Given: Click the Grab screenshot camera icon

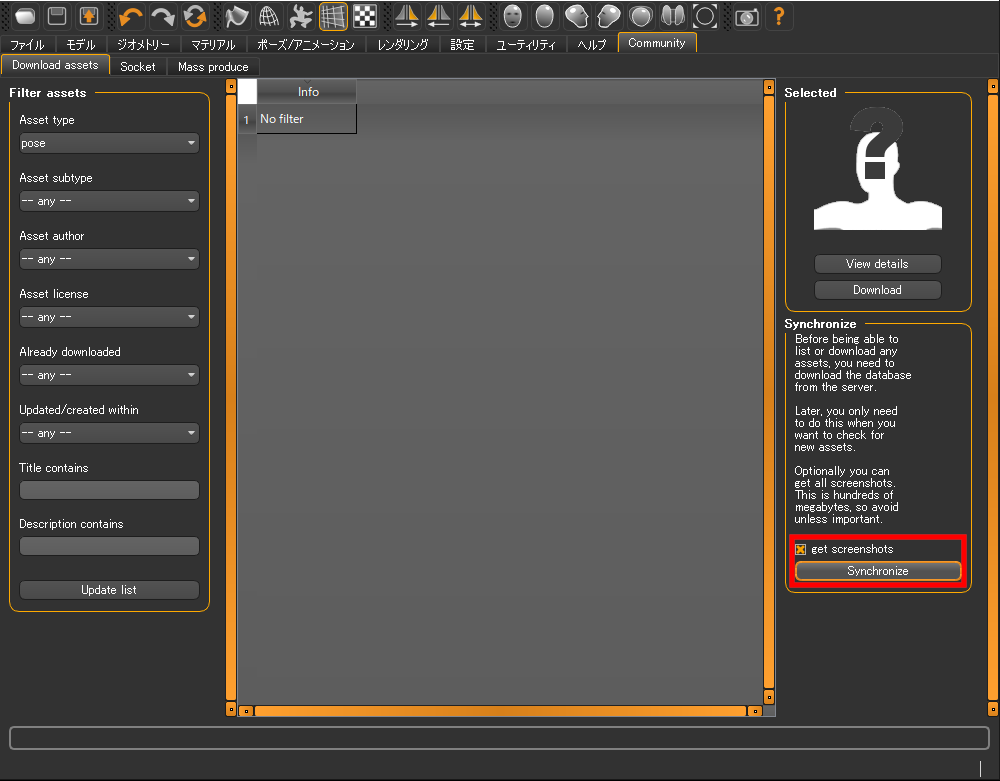Looking at the screenshot, I should tap(747, 16).
